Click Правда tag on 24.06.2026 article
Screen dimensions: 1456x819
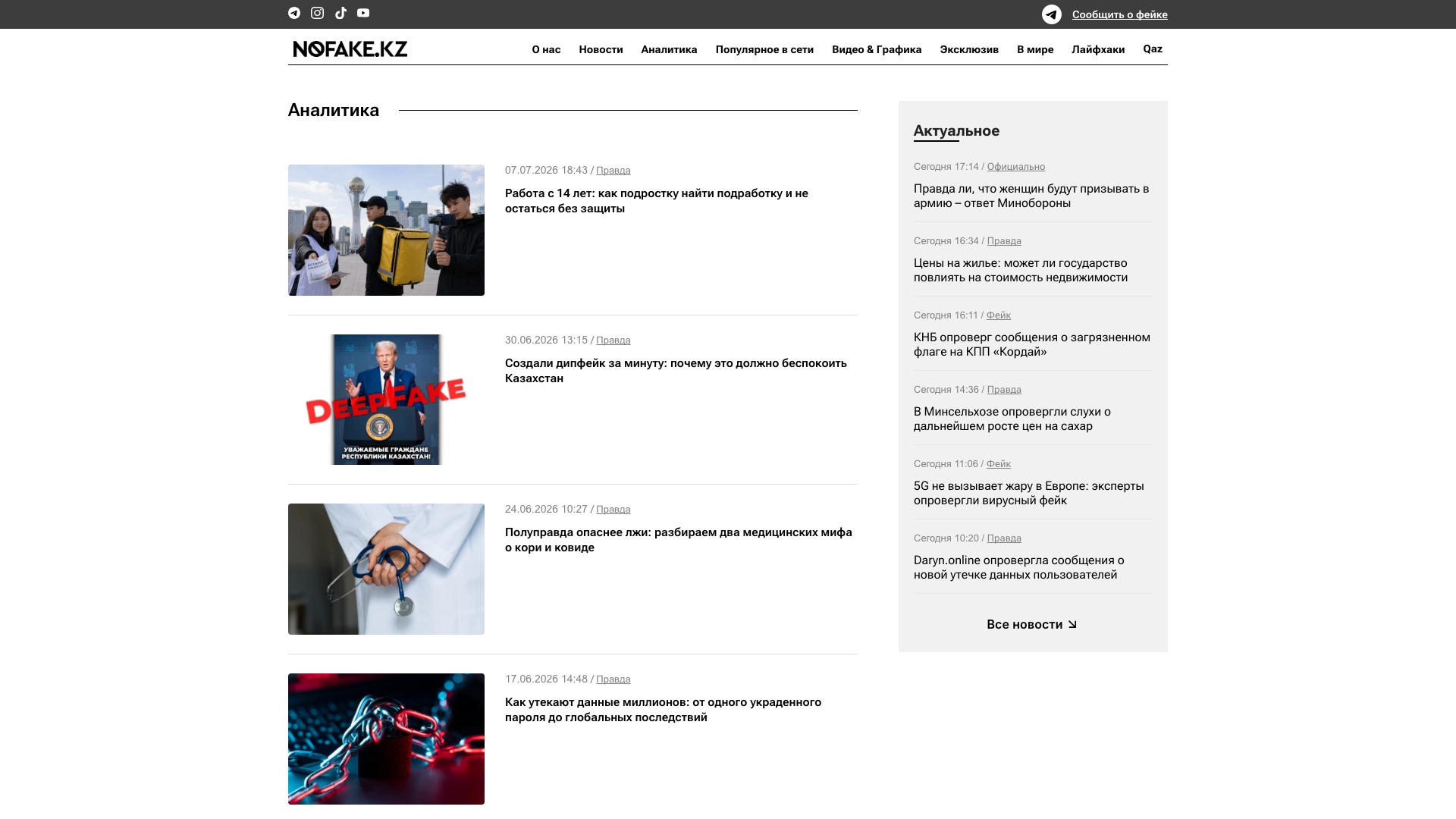(613, 510)
